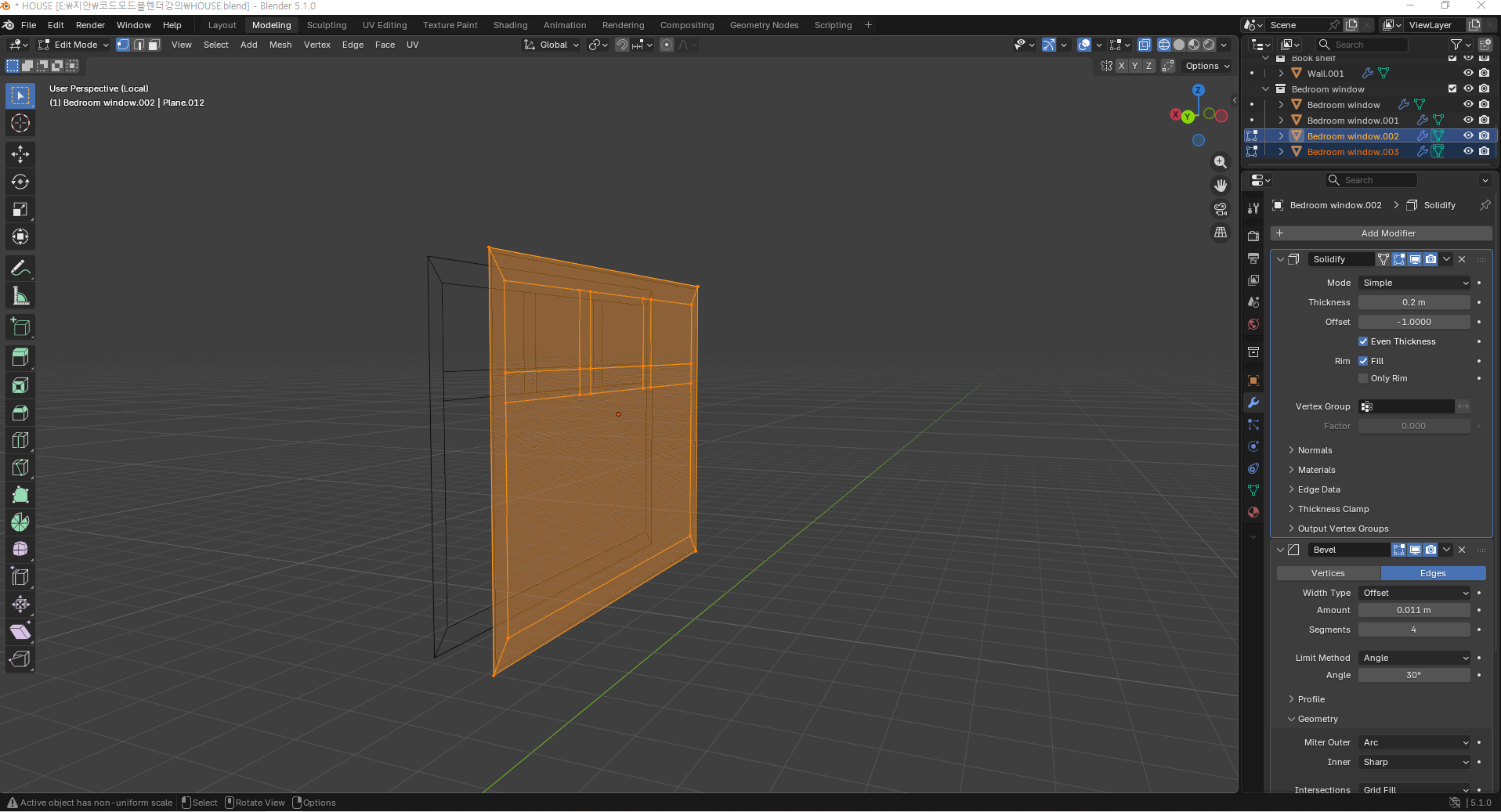Screen dimensions: 1501x812
Task: Select Vertices in Bevel modifier
Action: point(1328,573)
